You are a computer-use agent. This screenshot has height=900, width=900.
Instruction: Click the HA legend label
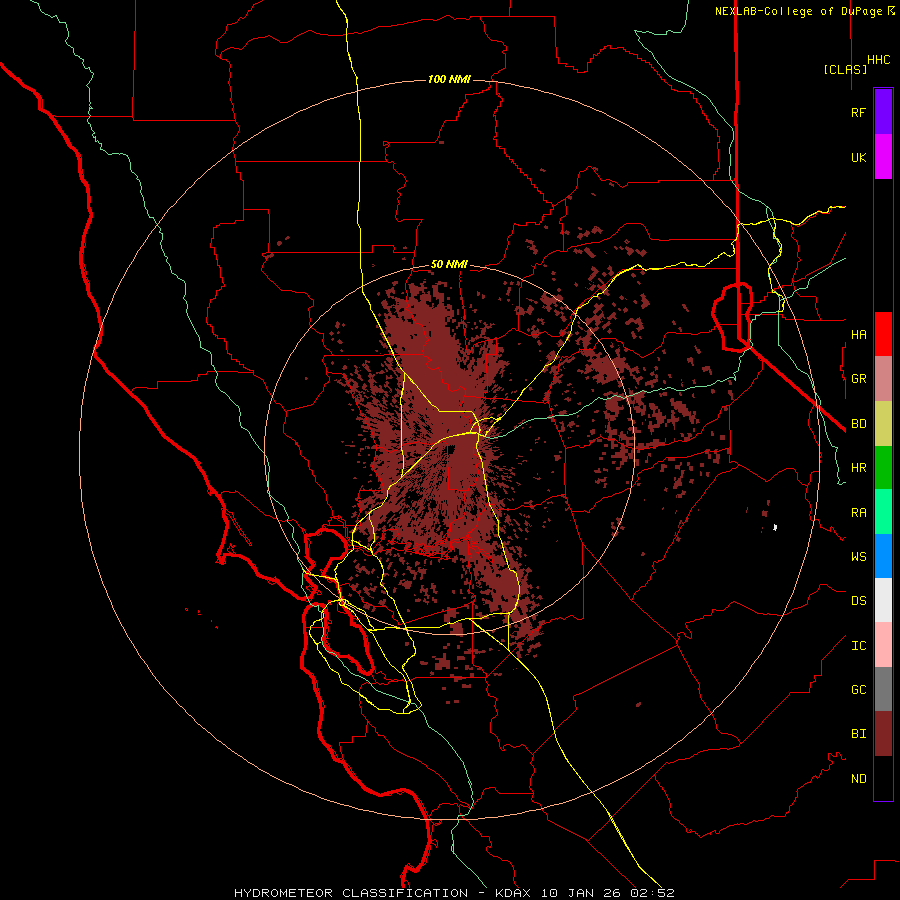click(859, 334)
